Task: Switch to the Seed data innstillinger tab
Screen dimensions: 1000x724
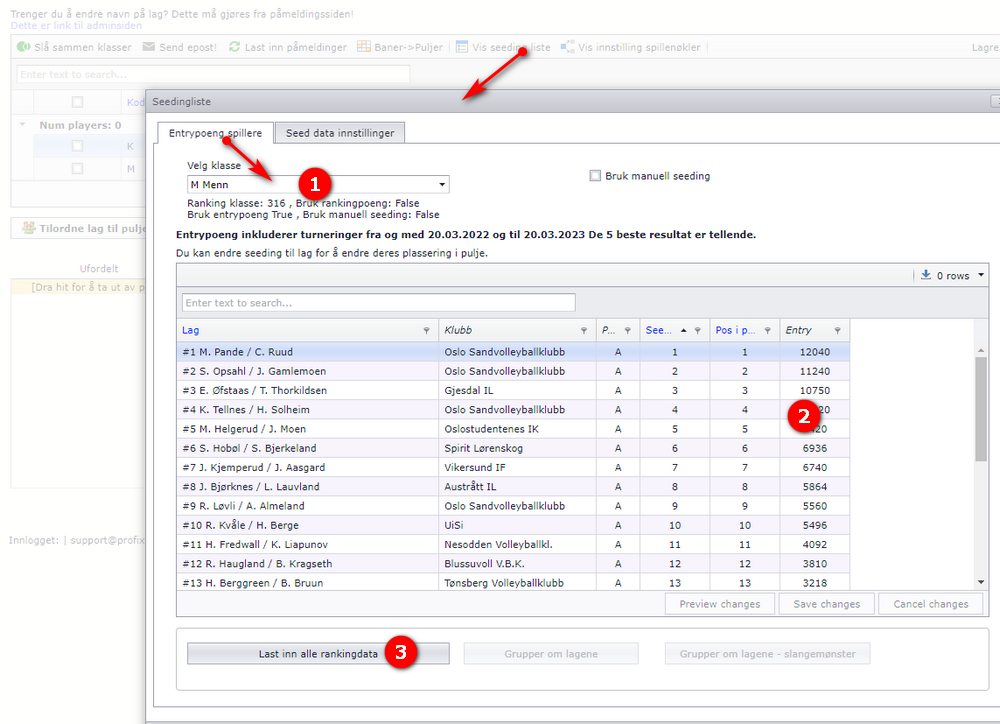Action: 339,133
